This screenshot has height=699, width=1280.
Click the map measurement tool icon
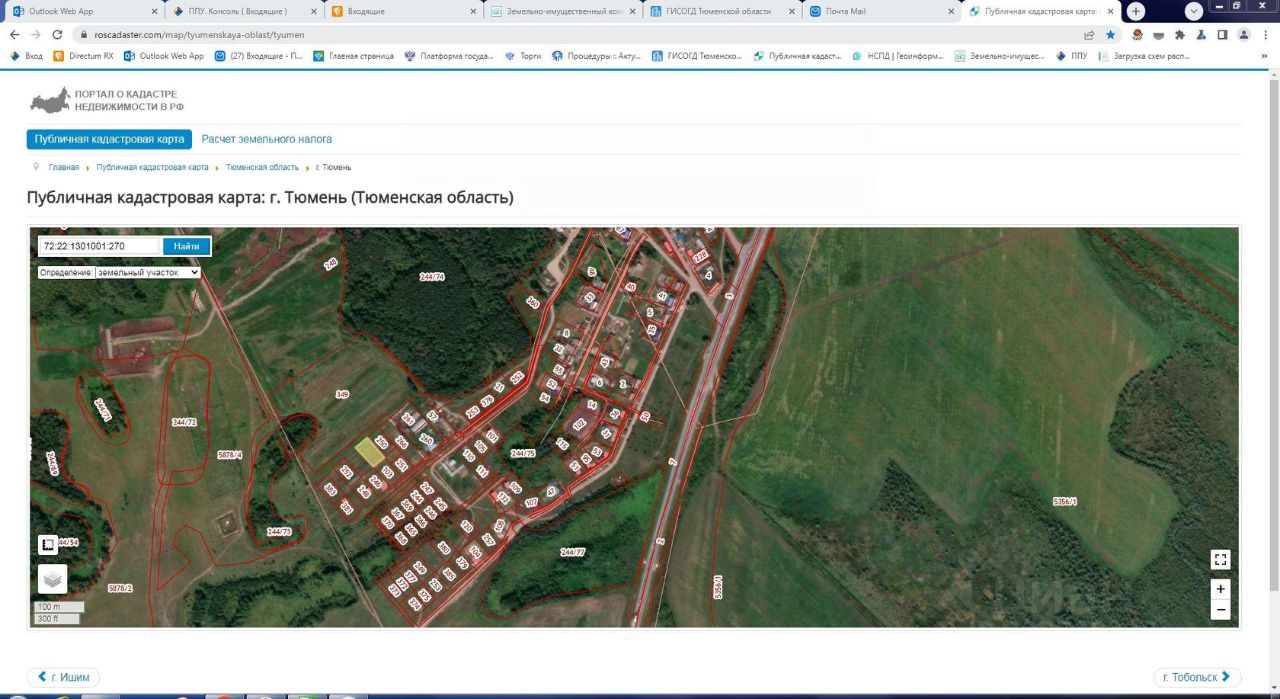[47, 545]
